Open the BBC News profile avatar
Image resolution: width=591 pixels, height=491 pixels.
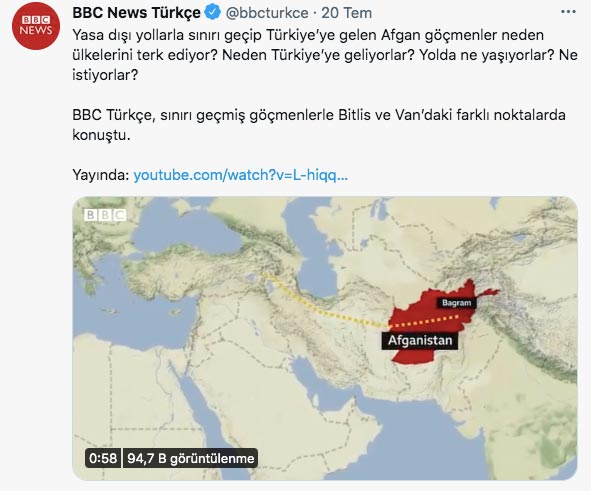36,26
